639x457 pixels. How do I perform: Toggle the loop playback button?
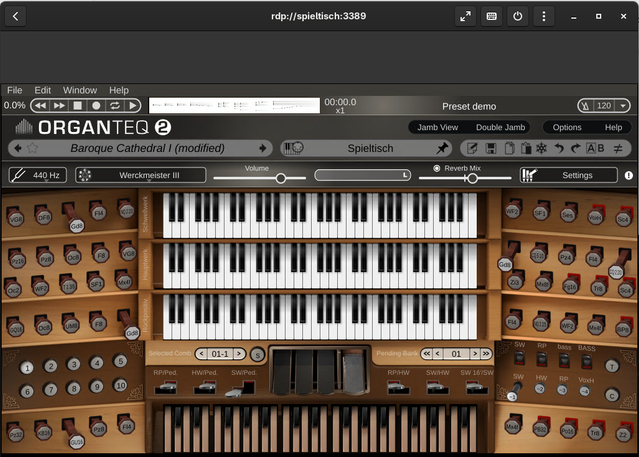coord(115,106)
